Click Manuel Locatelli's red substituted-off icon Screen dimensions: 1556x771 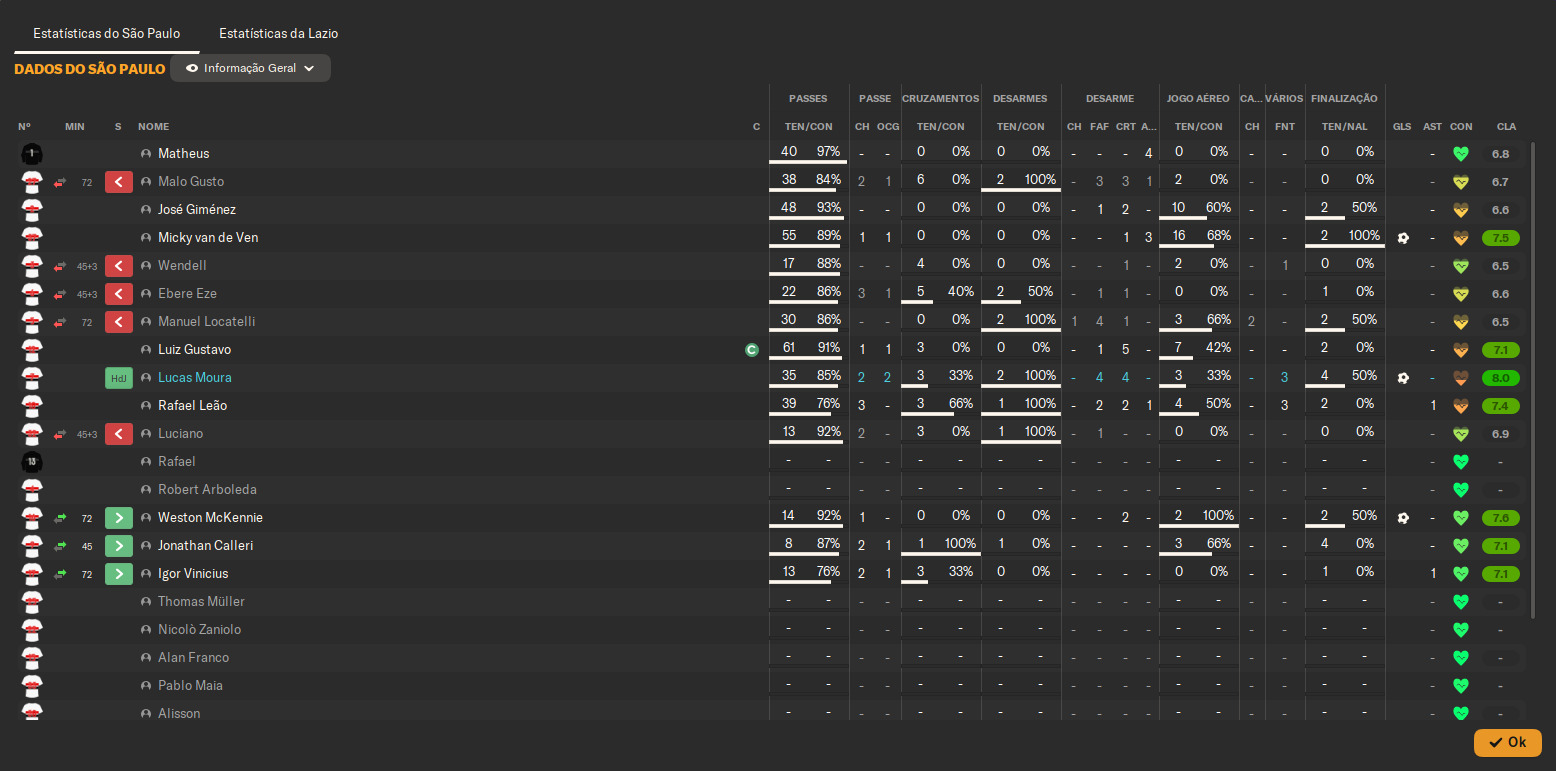click(x=119, y=322)
